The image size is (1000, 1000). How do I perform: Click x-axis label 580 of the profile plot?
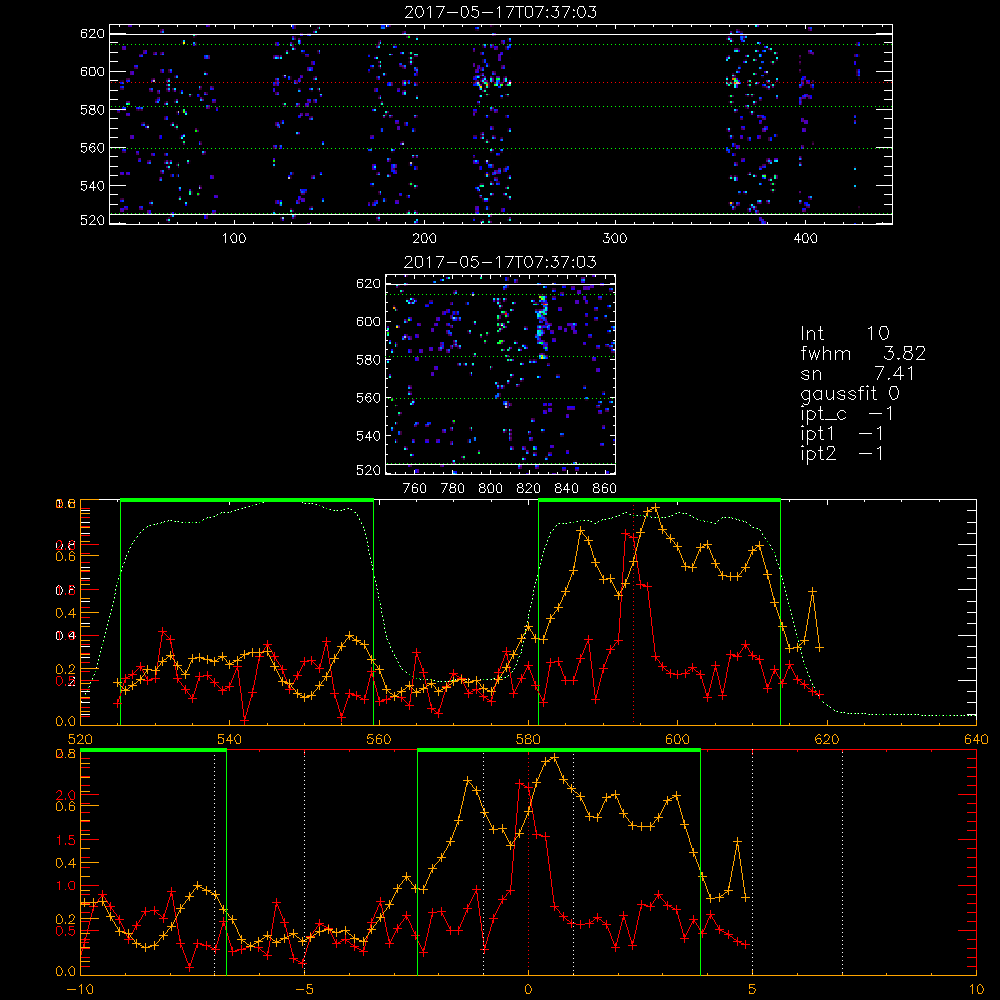click(528, 740)
